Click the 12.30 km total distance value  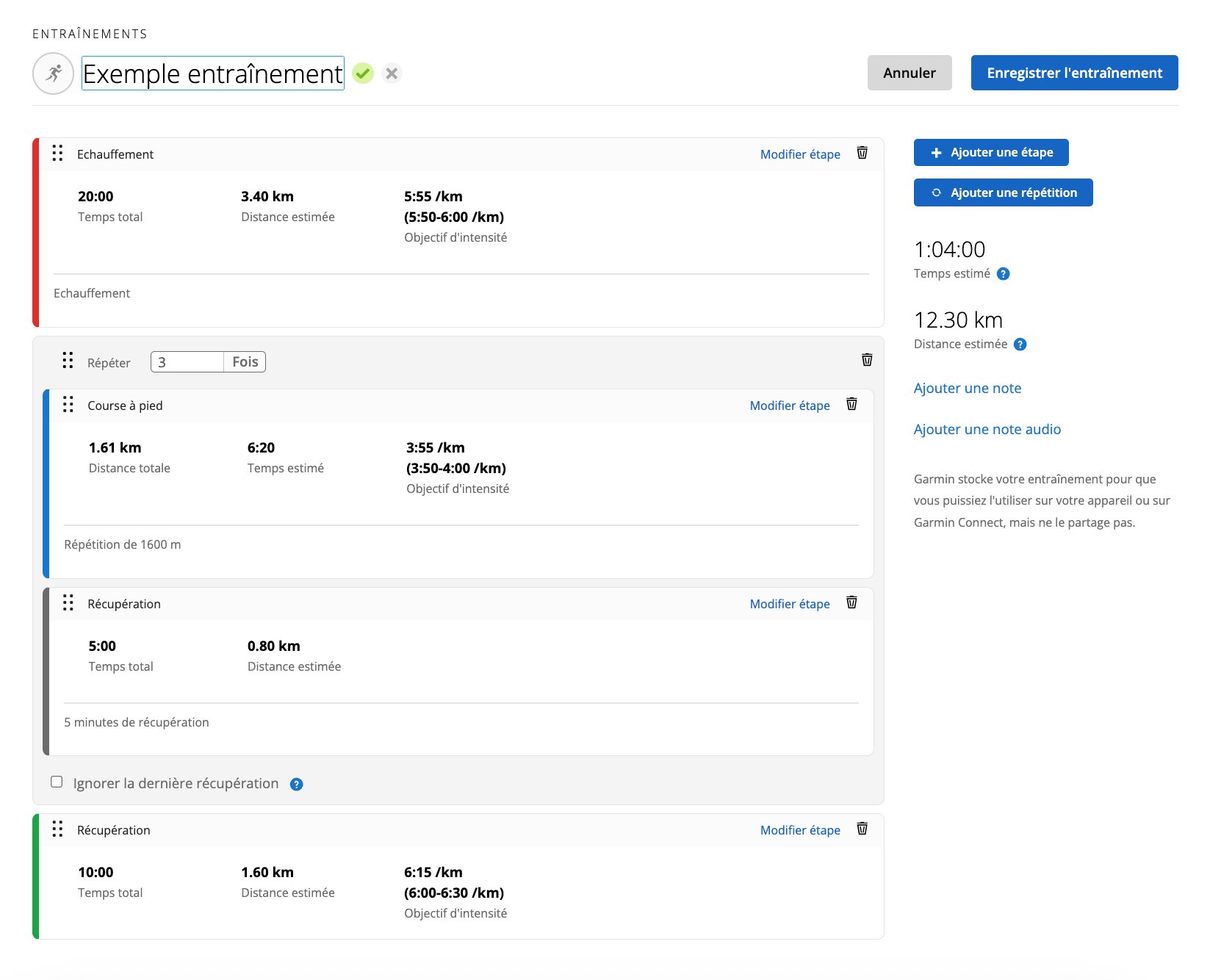tap(958, 320)
